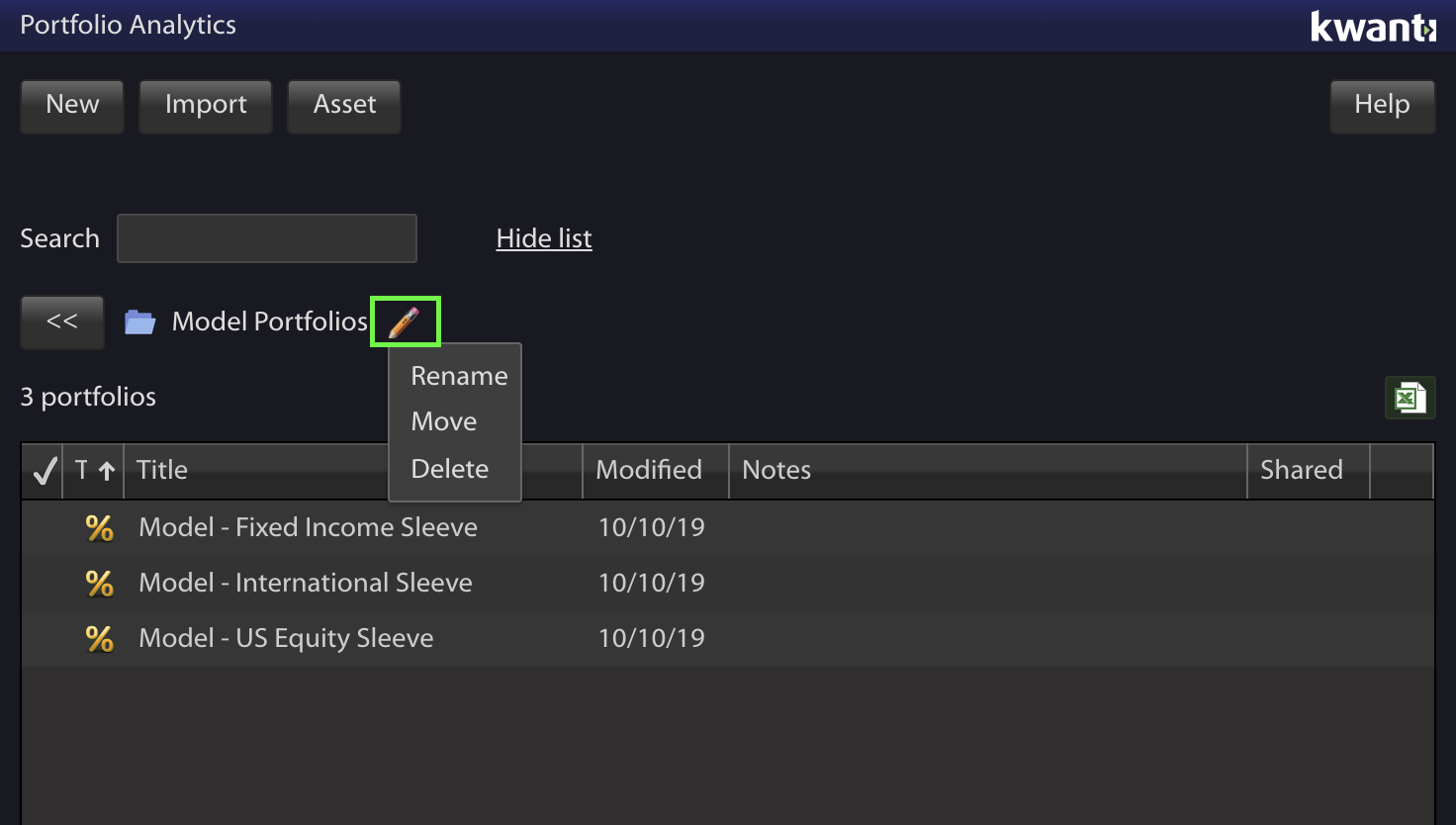Click percent icon for Fixed Income Sleeve
Screen dimensions: 1456x825
[x=99, y=527]
